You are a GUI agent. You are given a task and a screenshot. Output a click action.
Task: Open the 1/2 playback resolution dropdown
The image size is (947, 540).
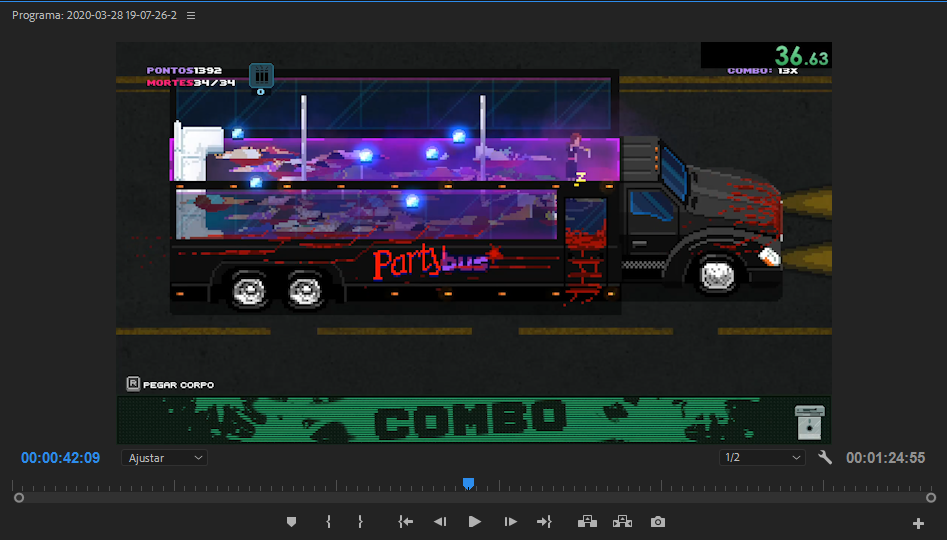click(762, 458)
